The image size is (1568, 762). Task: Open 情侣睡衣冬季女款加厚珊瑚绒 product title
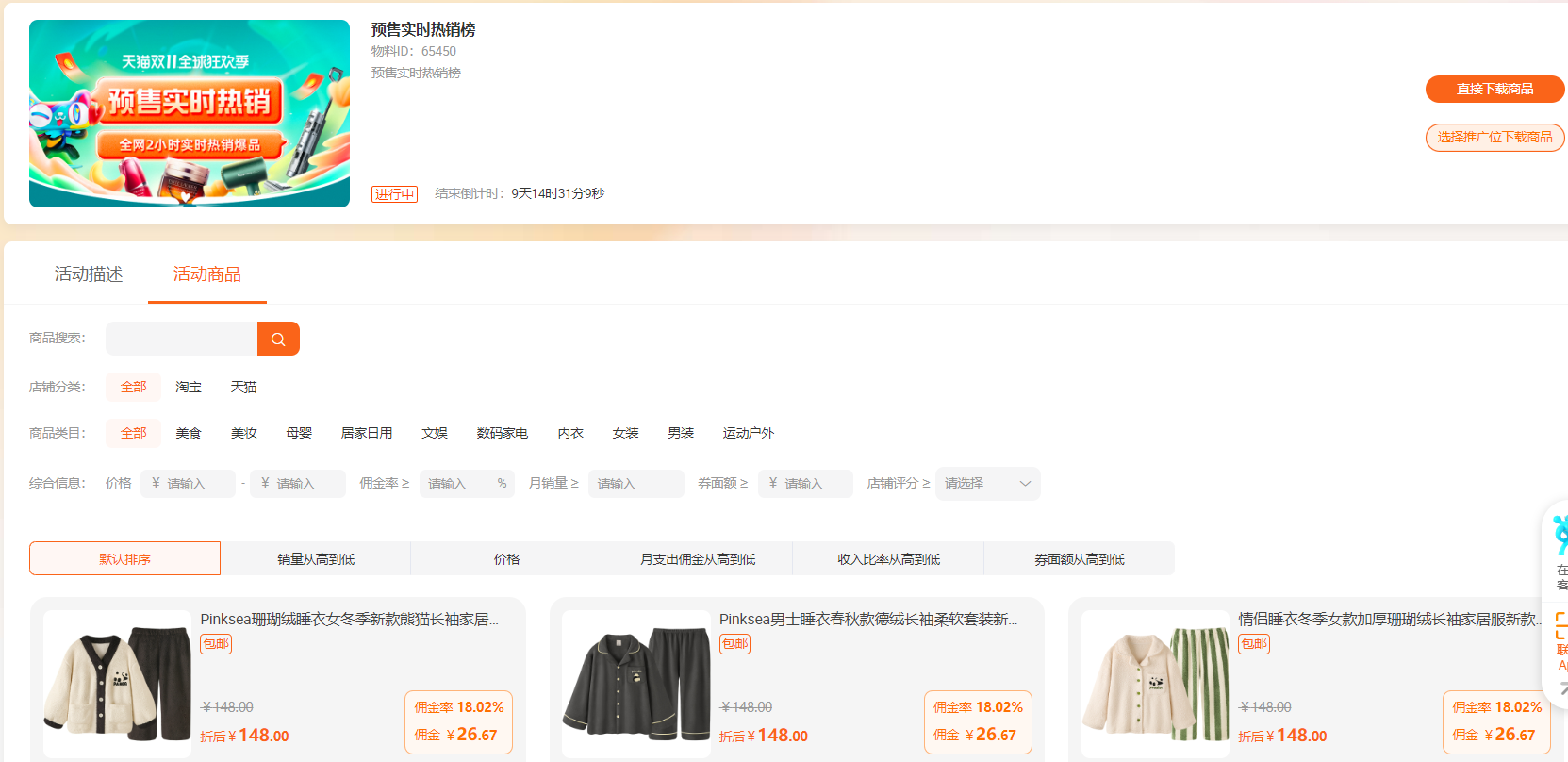pos(1391,620)
